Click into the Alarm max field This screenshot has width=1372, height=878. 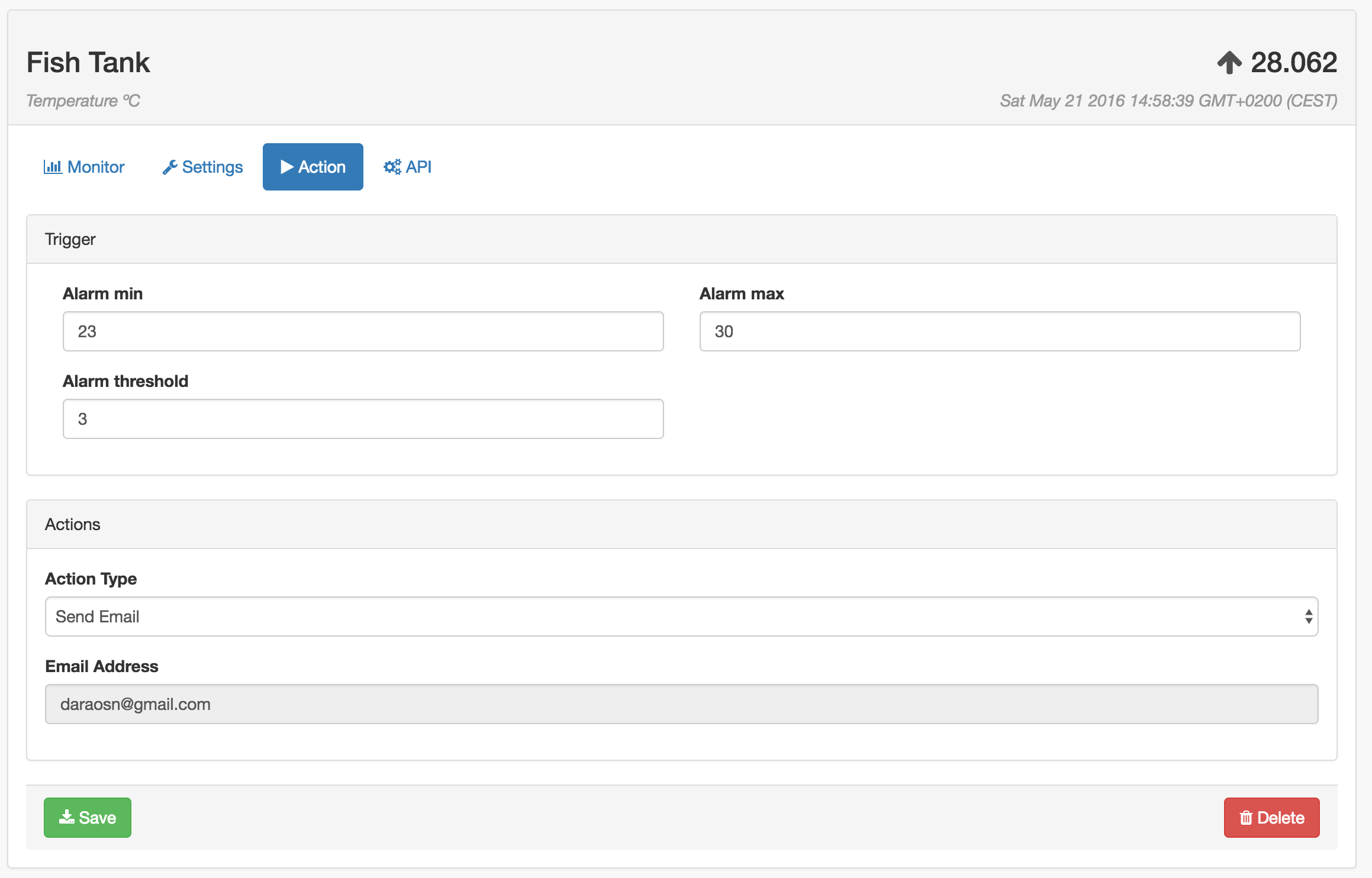[x=999, y=331]
